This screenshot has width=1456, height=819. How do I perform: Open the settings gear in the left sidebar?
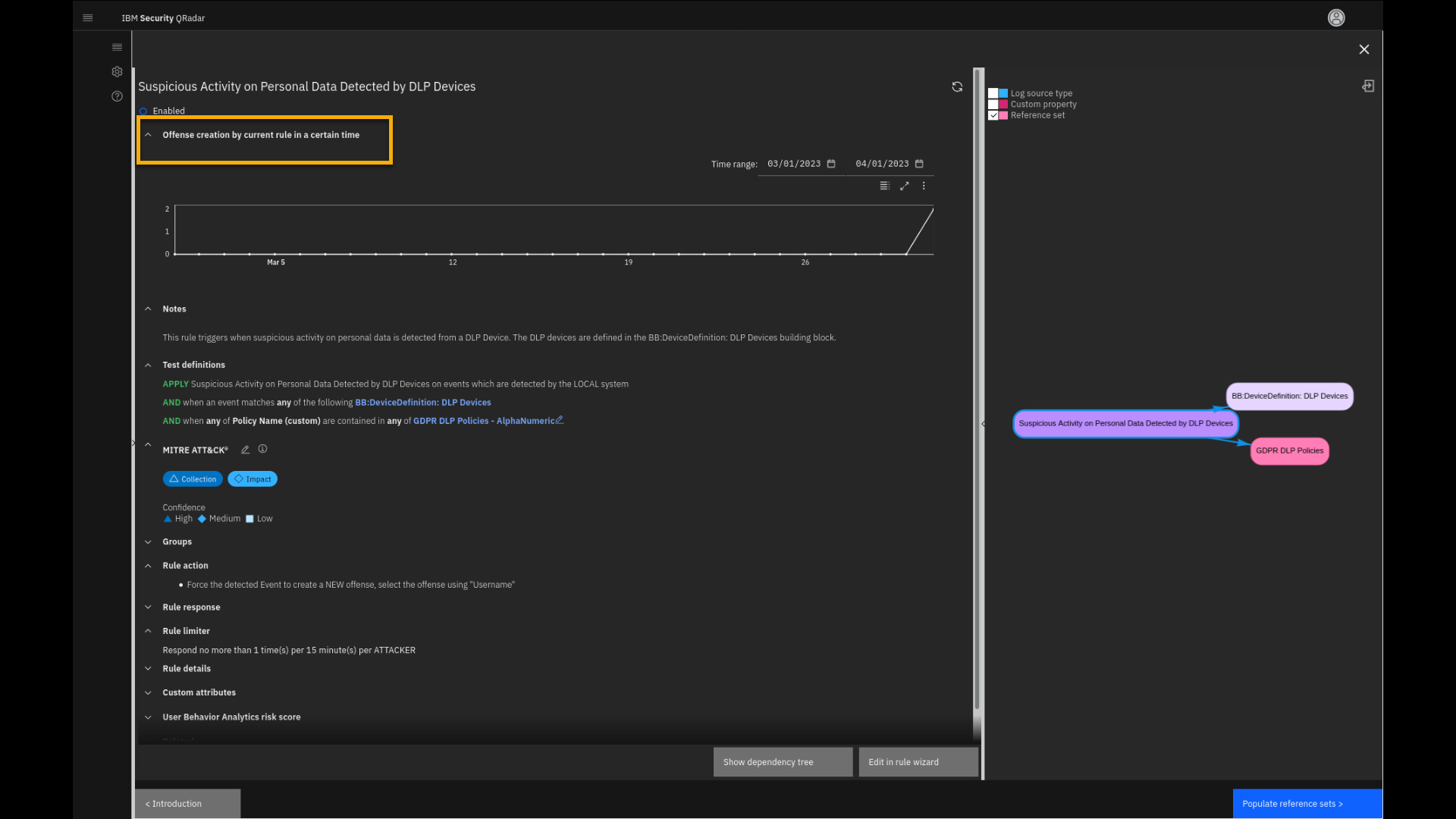(117, 72)
